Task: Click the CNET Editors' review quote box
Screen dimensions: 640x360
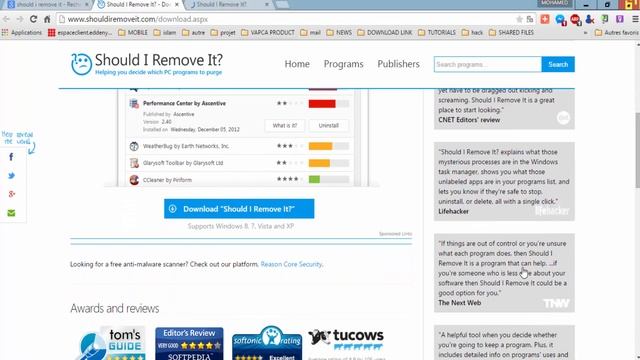Action: point(504,109)
